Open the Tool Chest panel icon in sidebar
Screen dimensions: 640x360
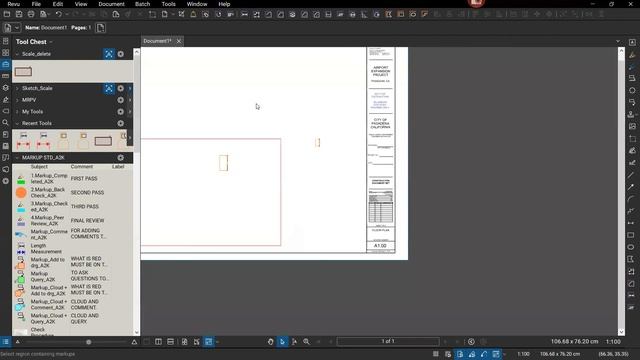pyautogui.click(x=6, y=64)
